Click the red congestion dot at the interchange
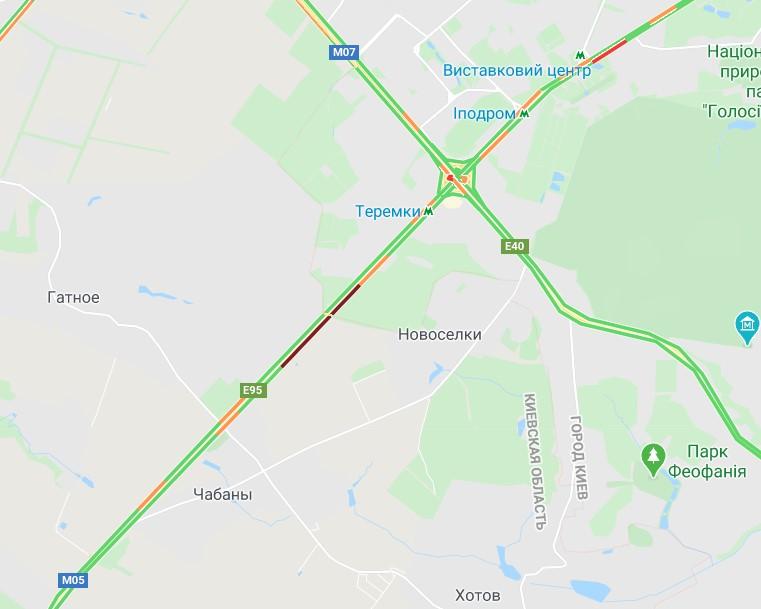The width and height of the screenshot is (761, 609). [x=450, y=178]
